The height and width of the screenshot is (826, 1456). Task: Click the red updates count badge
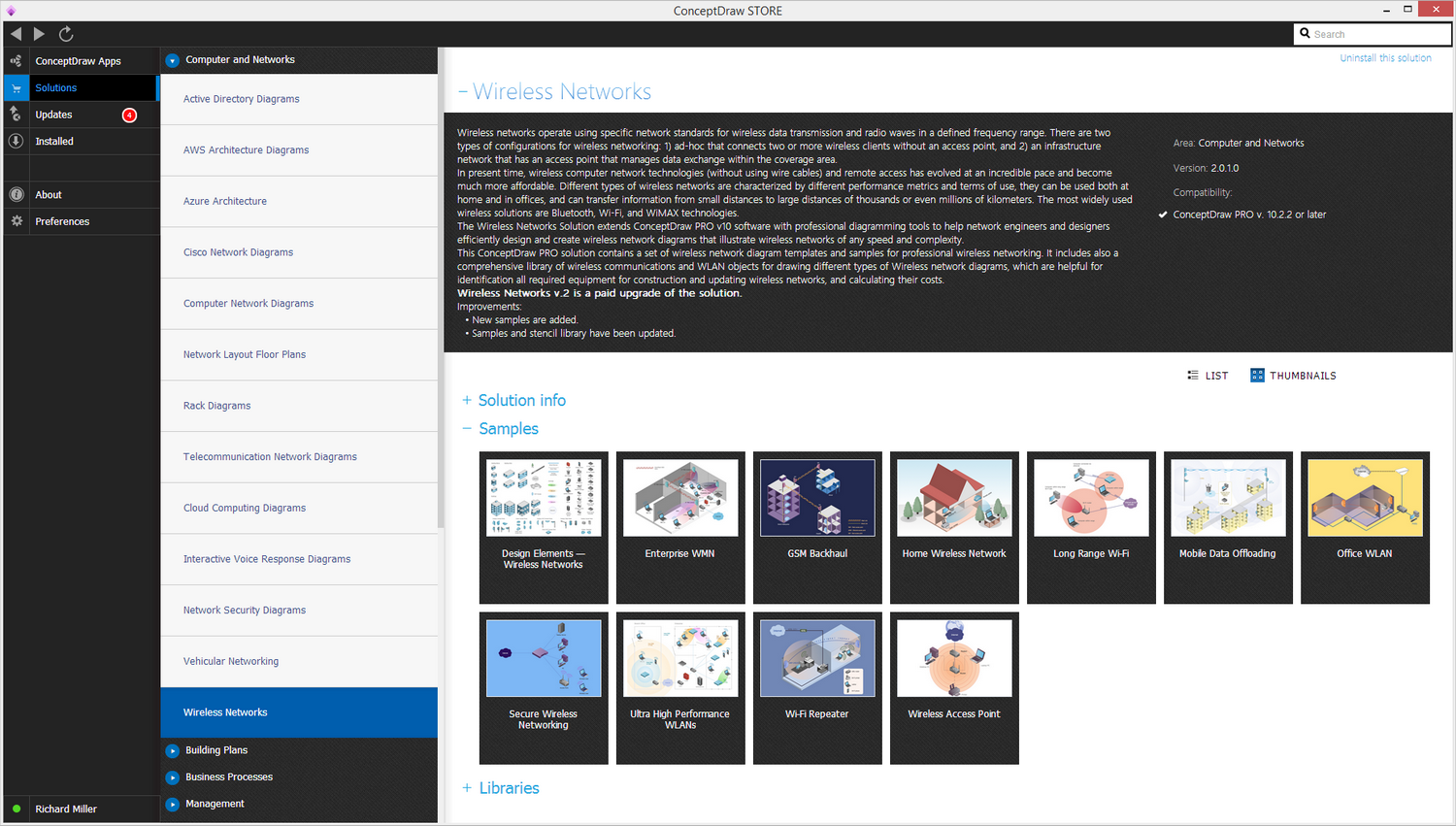[x=129, y=115]
